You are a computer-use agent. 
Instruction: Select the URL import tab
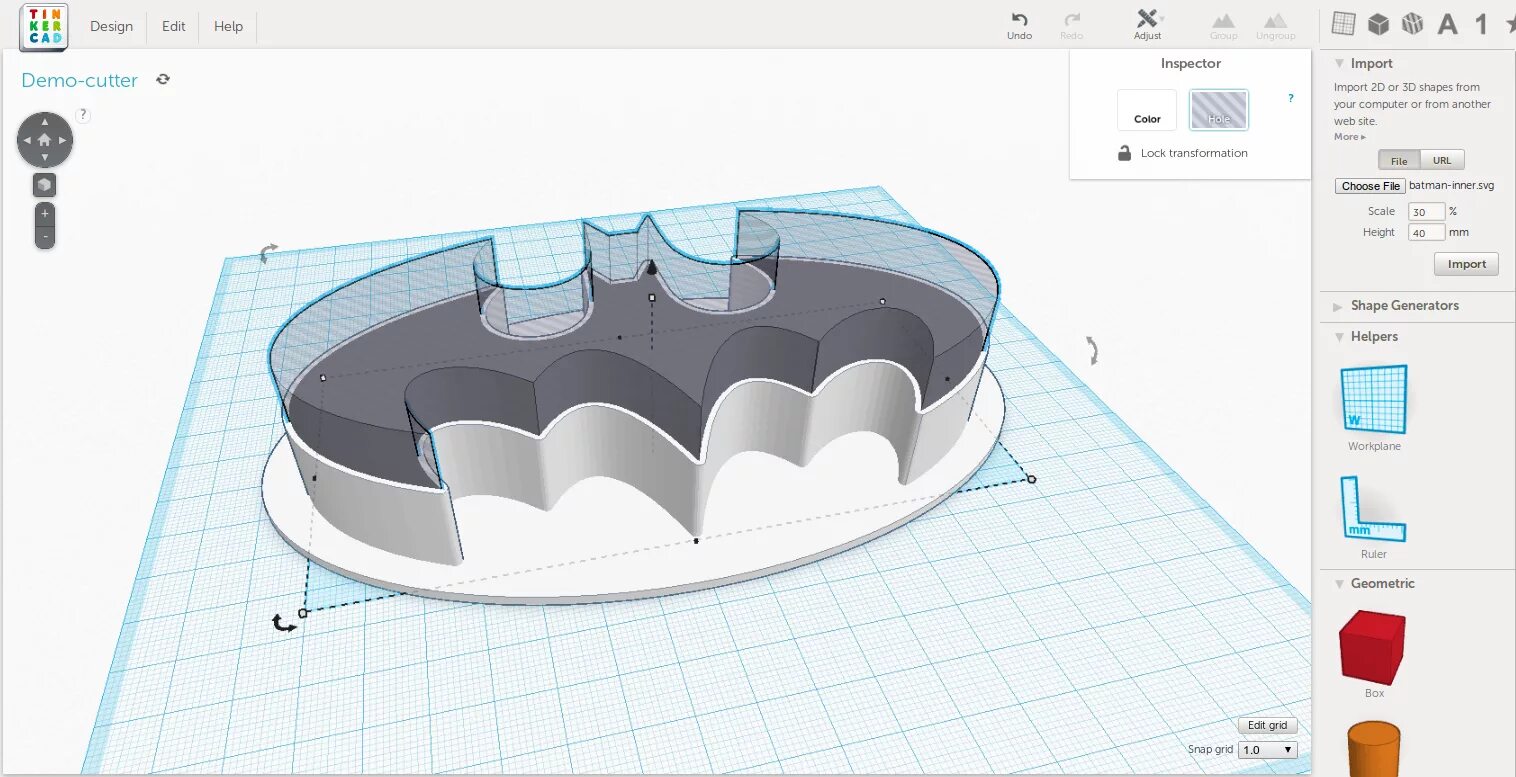(x=1441, y=160)
